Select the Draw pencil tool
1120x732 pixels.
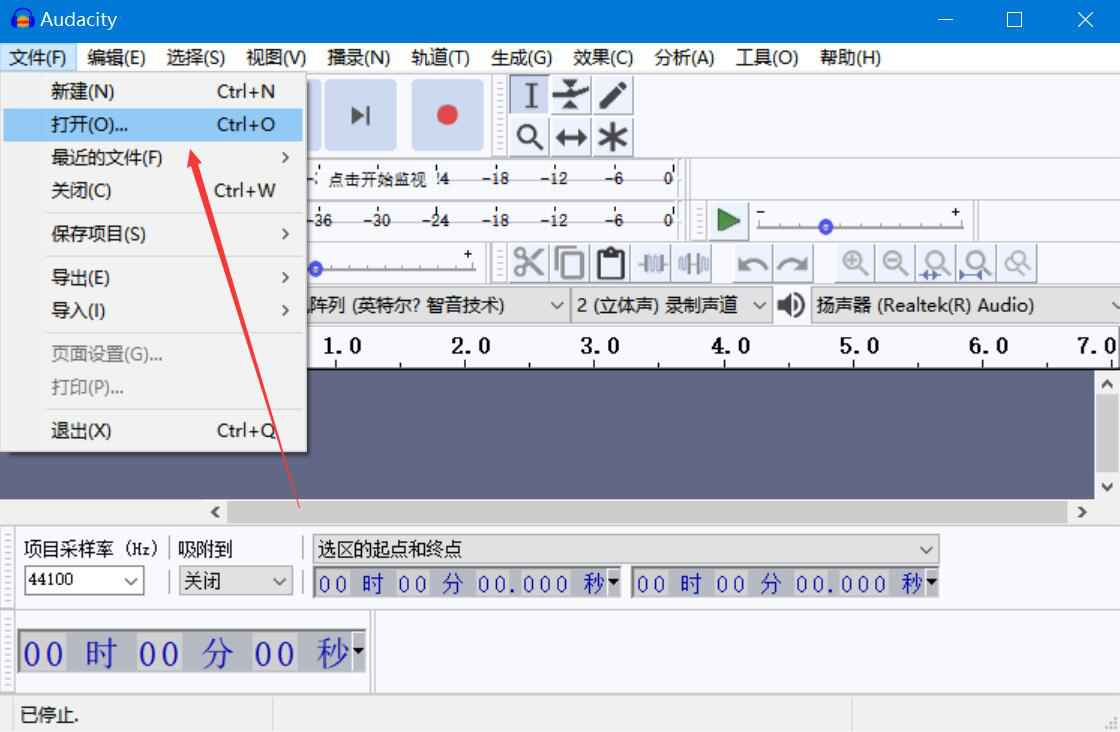[613, 95]
